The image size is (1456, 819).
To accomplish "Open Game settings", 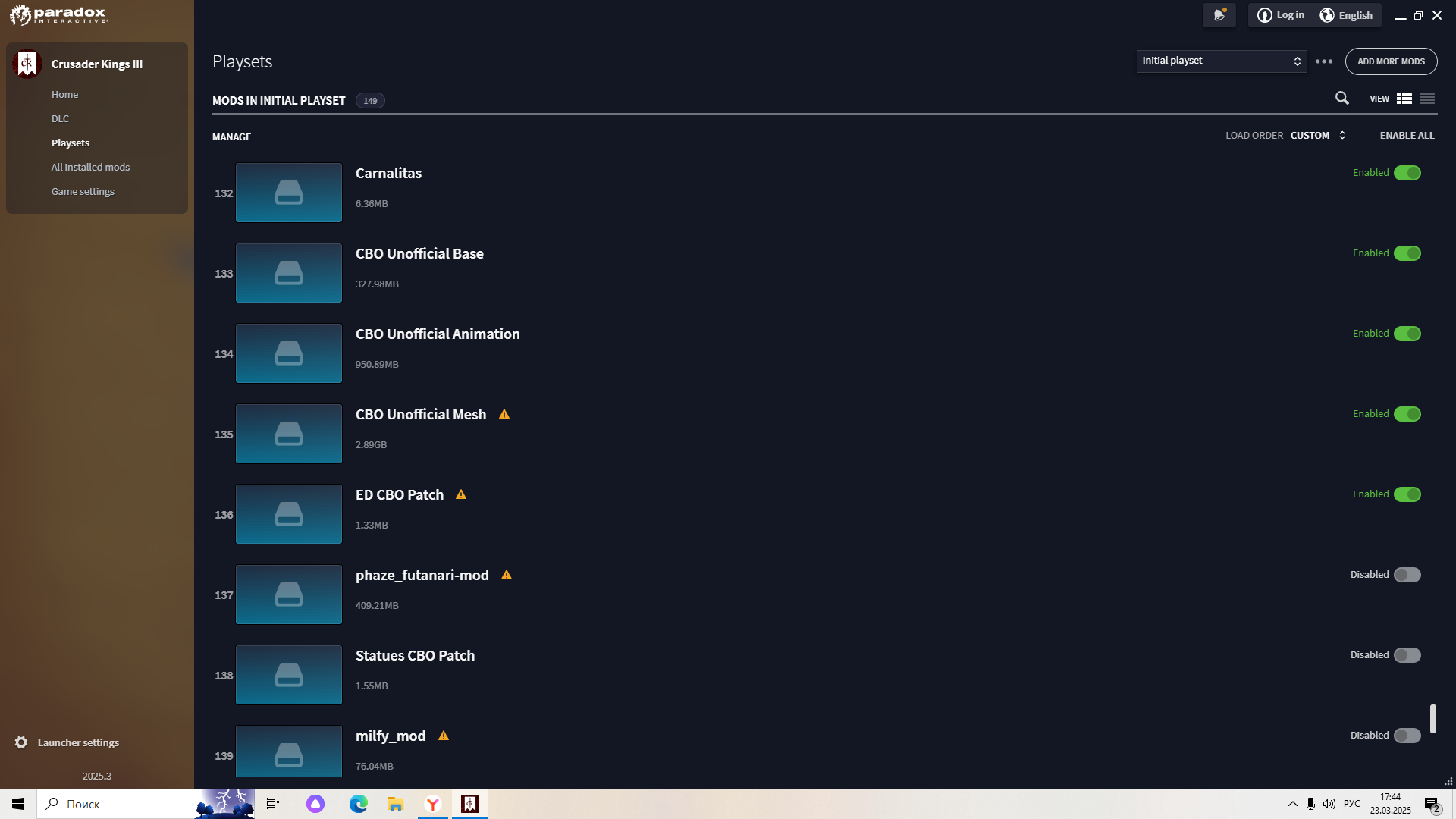I will coord(83,191).
